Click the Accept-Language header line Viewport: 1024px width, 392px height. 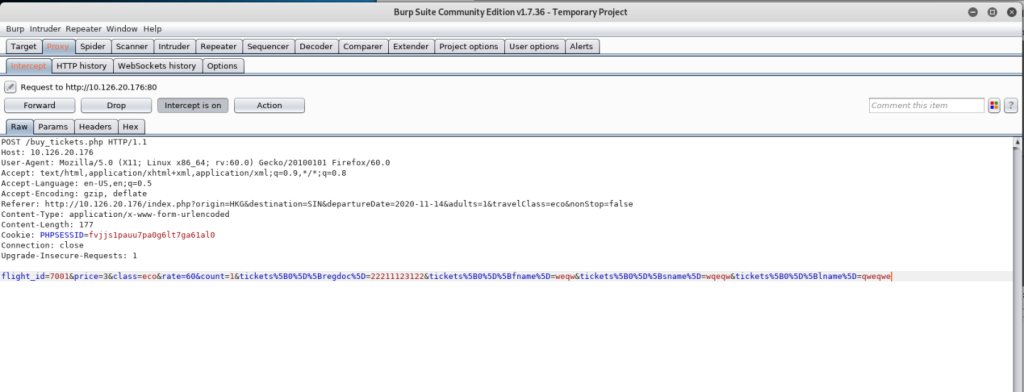point(75,183)
